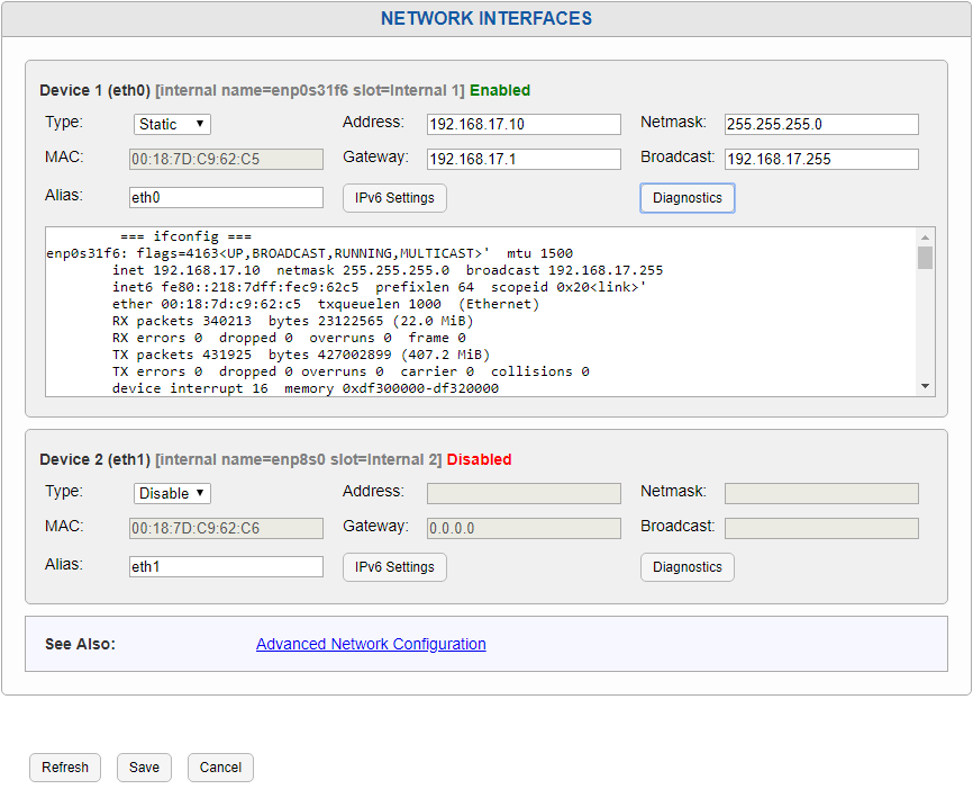Run Diagnostics for Device 1
Viewport: 972px width, 787px height.
tap(687, 198)
